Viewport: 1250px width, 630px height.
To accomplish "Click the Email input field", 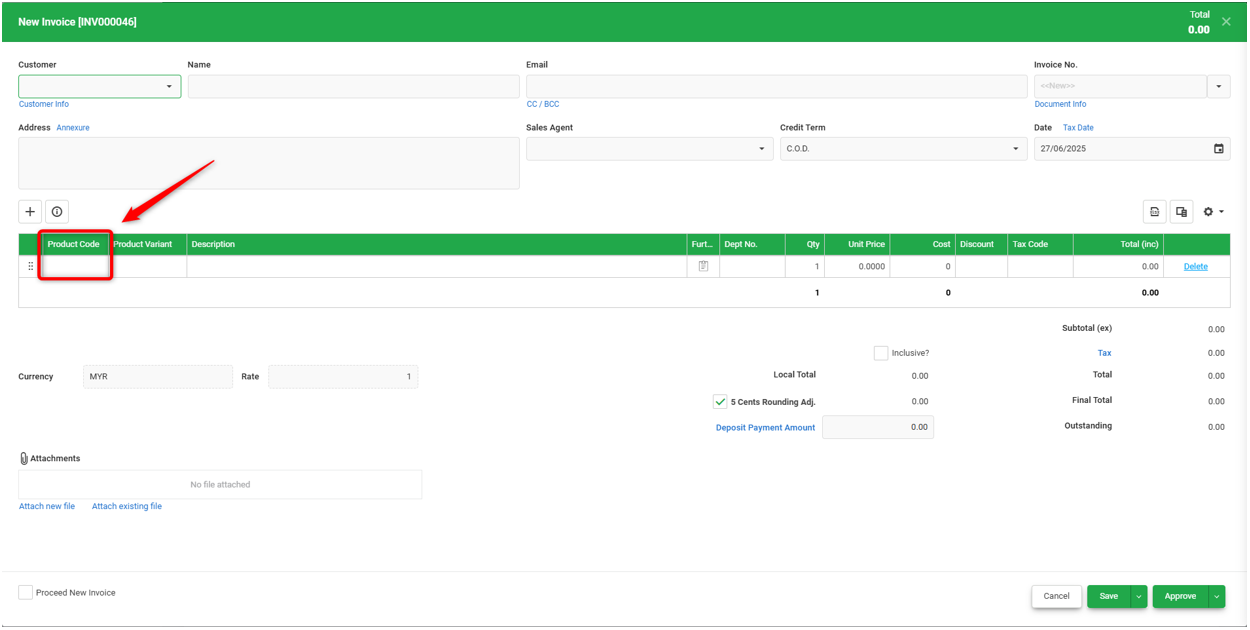I will pyautogui.click(x=776, y=87).
